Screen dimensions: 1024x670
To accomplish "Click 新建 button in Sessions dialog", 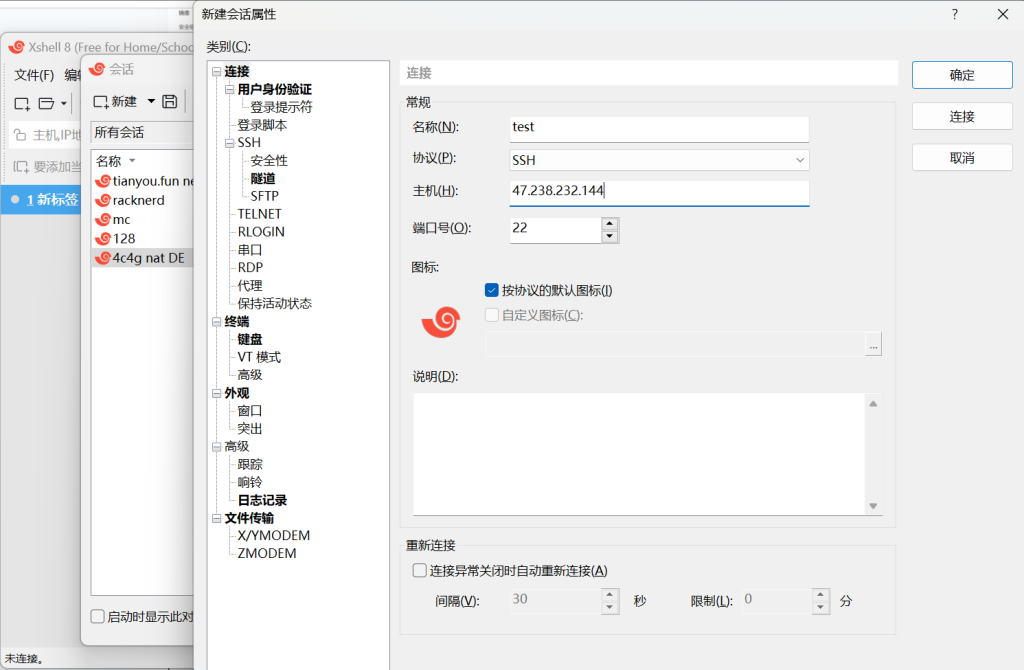I will 116,101.
